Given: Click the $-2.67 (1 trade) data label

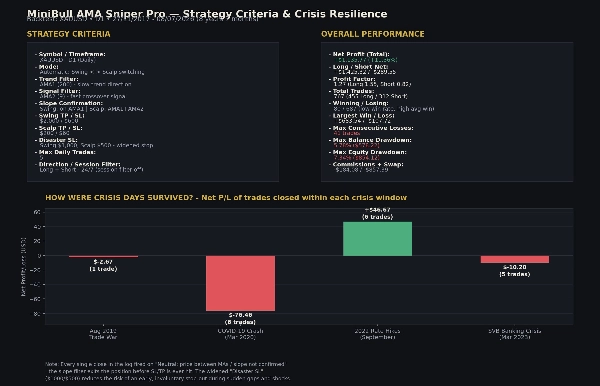Looking at the screenshot, I should [x=103, y=265].
